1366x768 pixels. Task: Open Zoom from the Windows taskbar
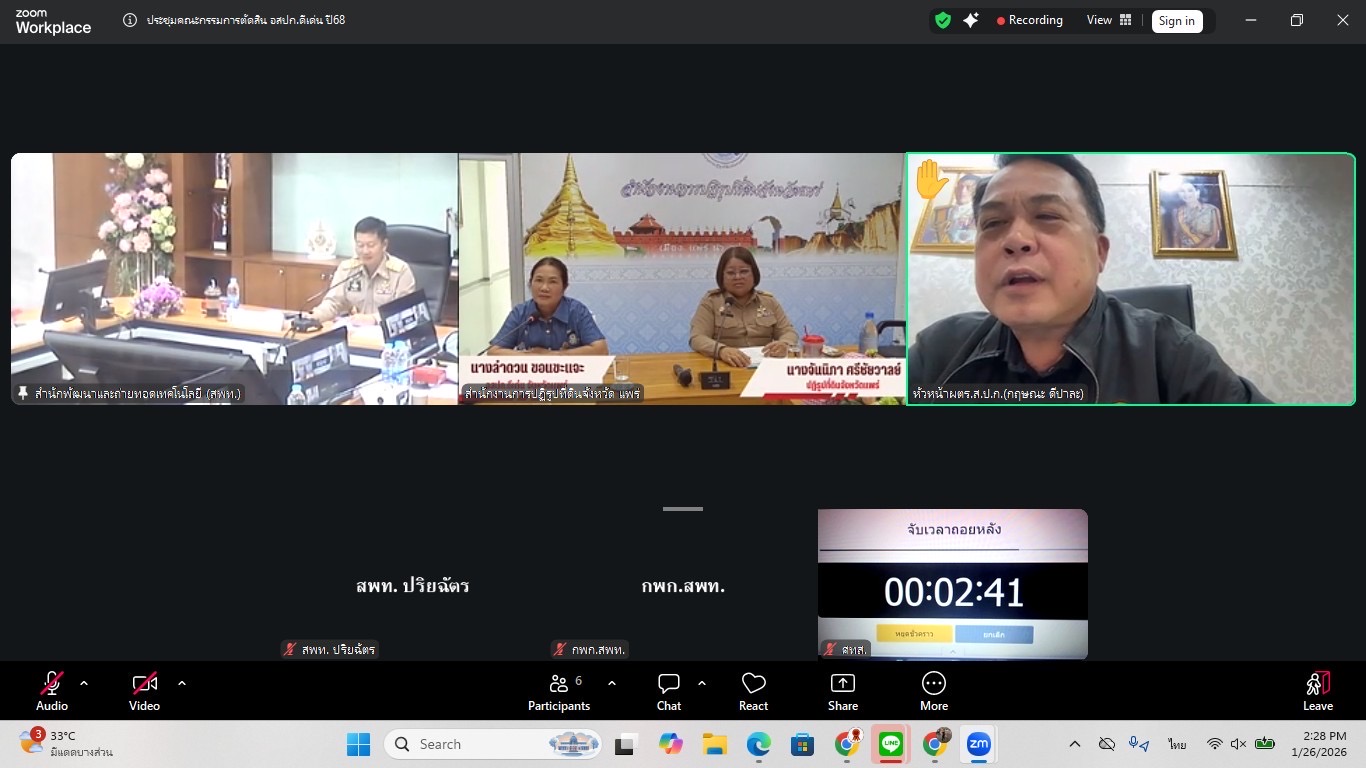(x=979, y=744)
